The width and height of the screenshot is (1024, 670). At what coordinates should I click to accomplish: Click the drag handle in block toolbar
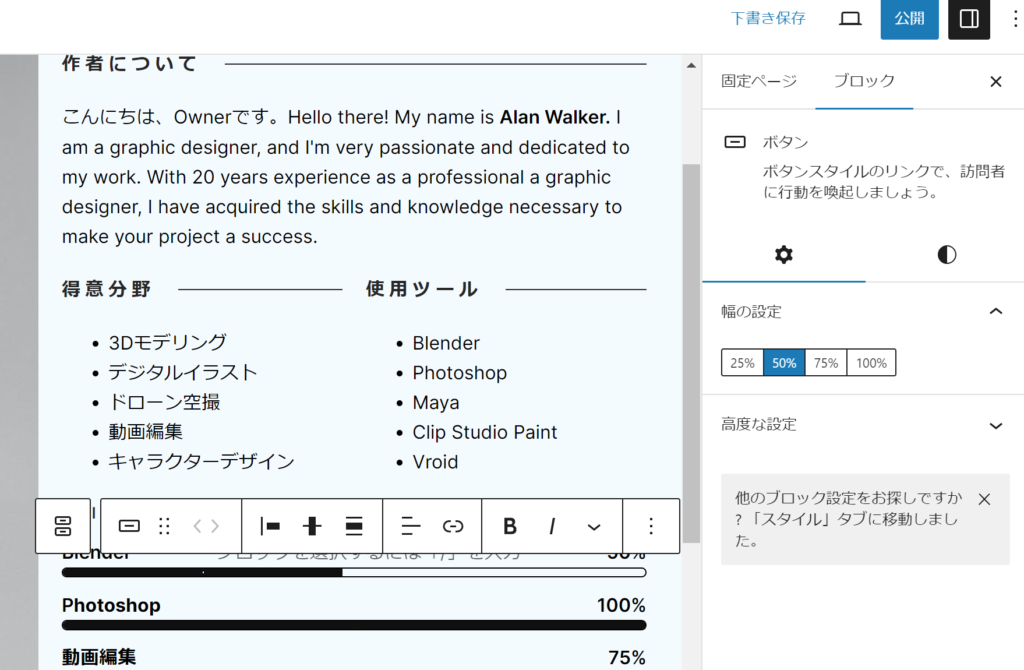tap(165, 526)
